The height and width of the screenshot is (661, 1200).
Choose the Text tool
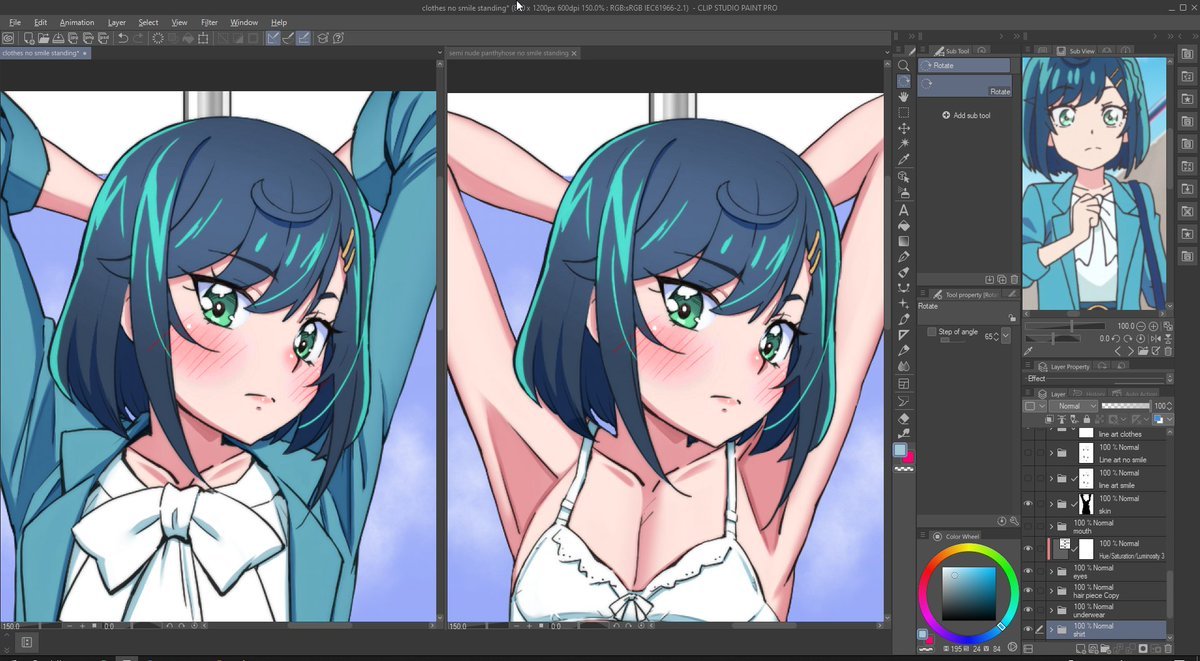[x=903, y=210]
